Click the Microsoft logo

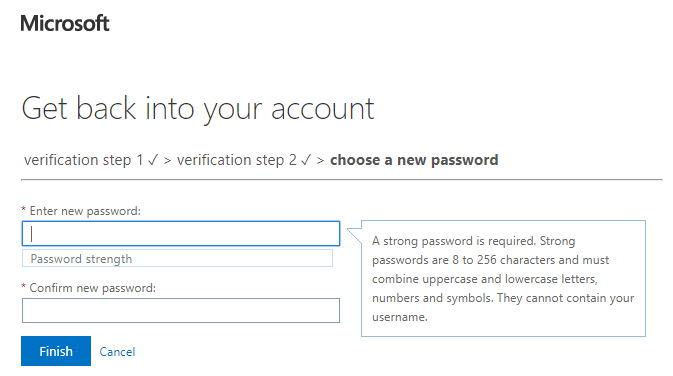[65, 23]
